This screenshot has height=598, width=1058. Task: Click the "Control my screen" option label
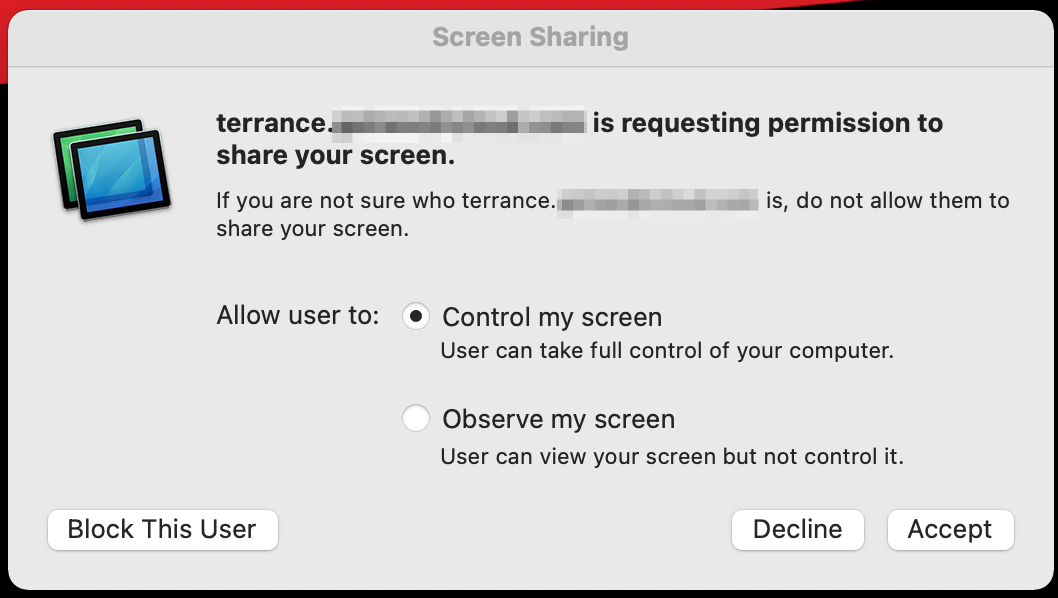[552, 317]
